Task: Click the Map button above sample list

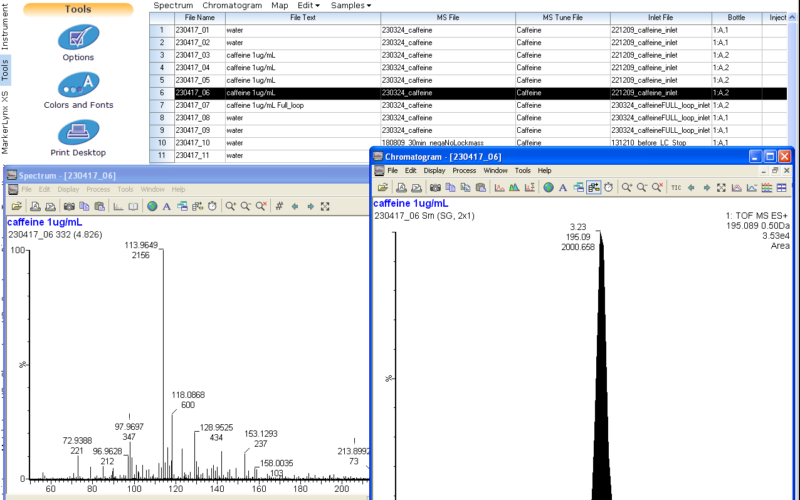Action: tap(279, 5)
